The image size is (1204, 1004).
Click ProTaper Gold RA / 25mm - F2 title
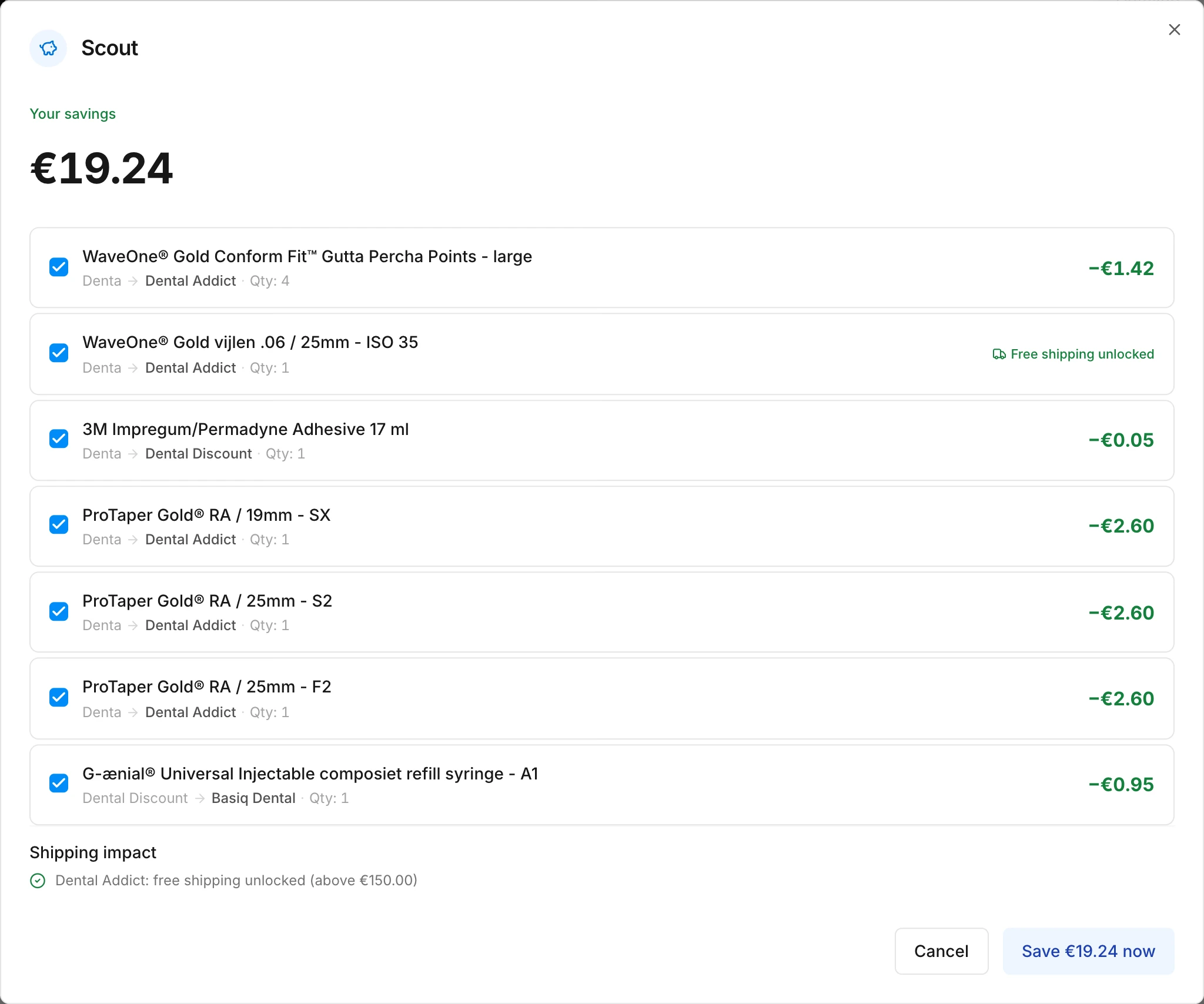(207, 687)
